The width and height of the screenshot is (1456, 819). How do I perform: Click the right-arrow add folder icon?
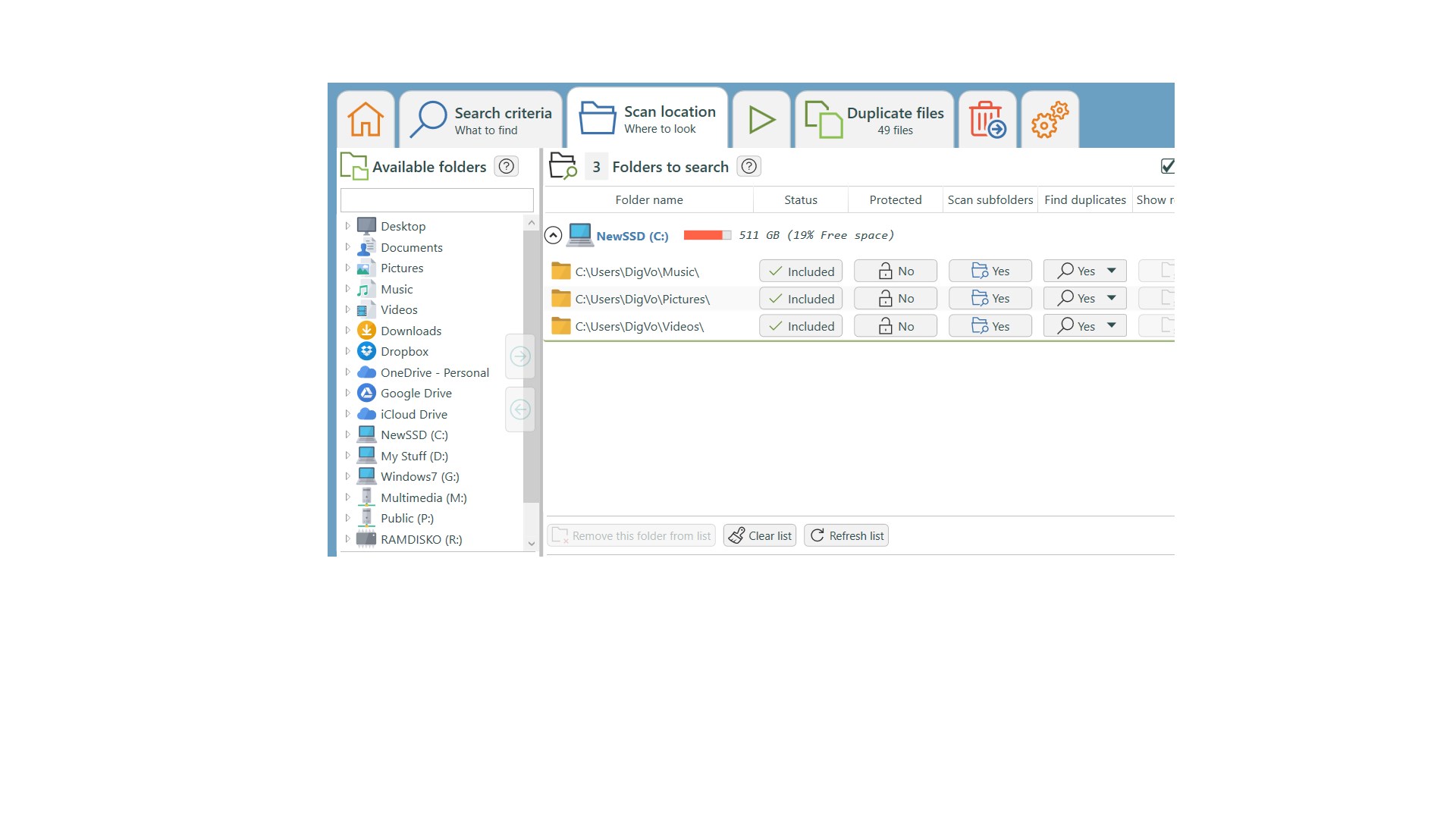[x=520, y=356]
